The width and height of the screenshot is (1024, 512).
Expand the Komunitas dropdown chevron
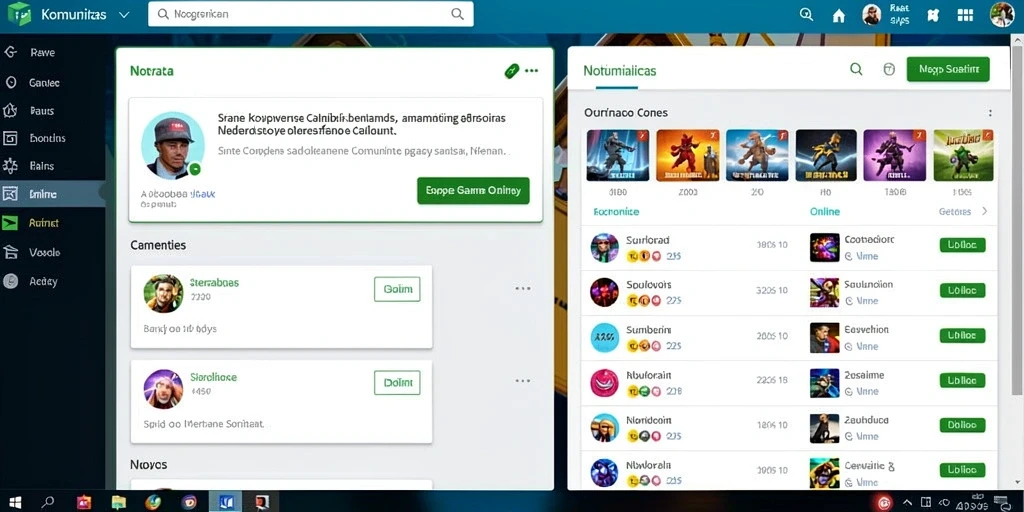[124, 14]
